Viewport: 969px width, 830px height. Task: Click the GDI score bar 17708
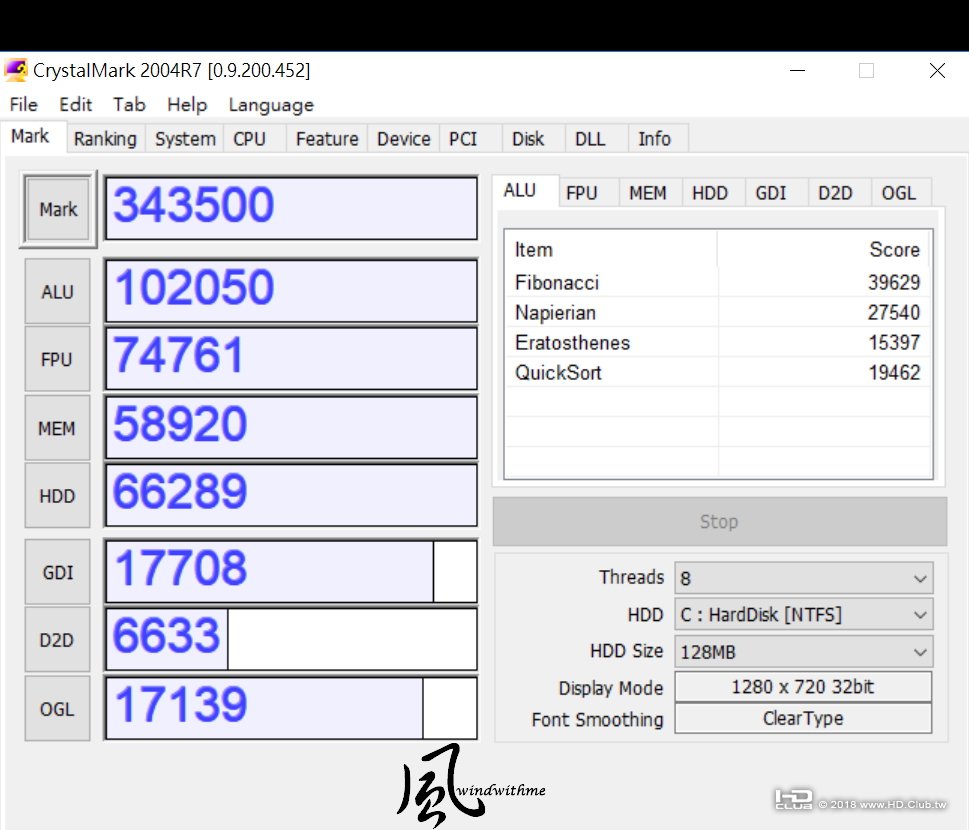pos(291,571)
